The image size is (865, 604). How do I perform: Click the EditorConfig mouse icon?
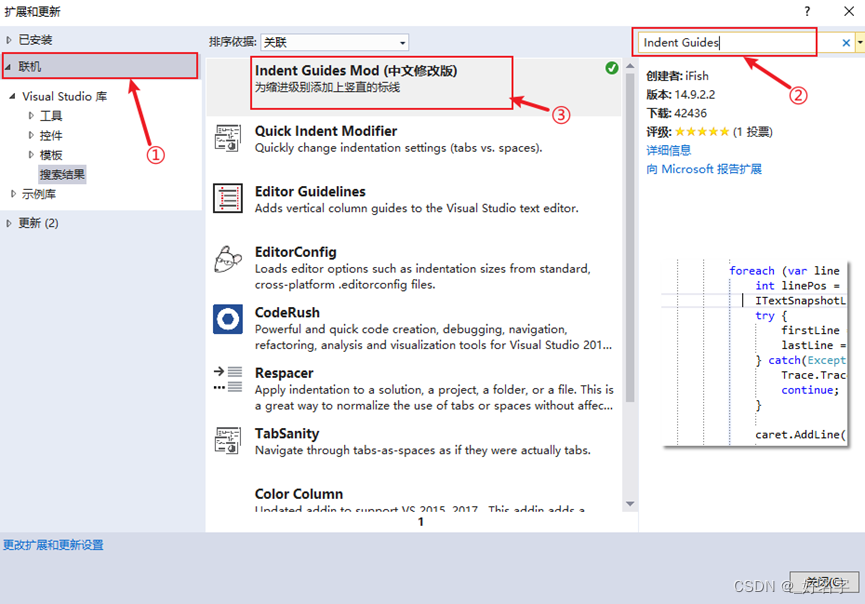(227, 259)
